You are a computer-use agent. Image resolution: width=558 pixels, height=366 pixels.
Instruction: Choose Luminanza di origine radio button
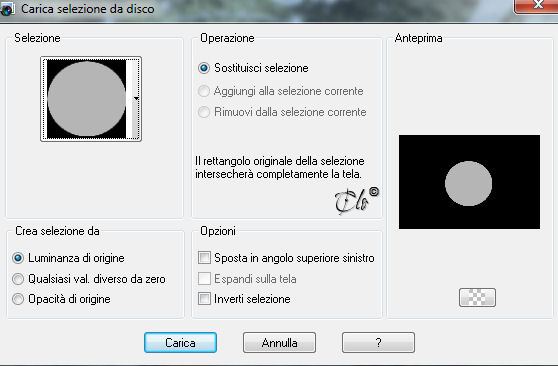[x=18, y=258]
